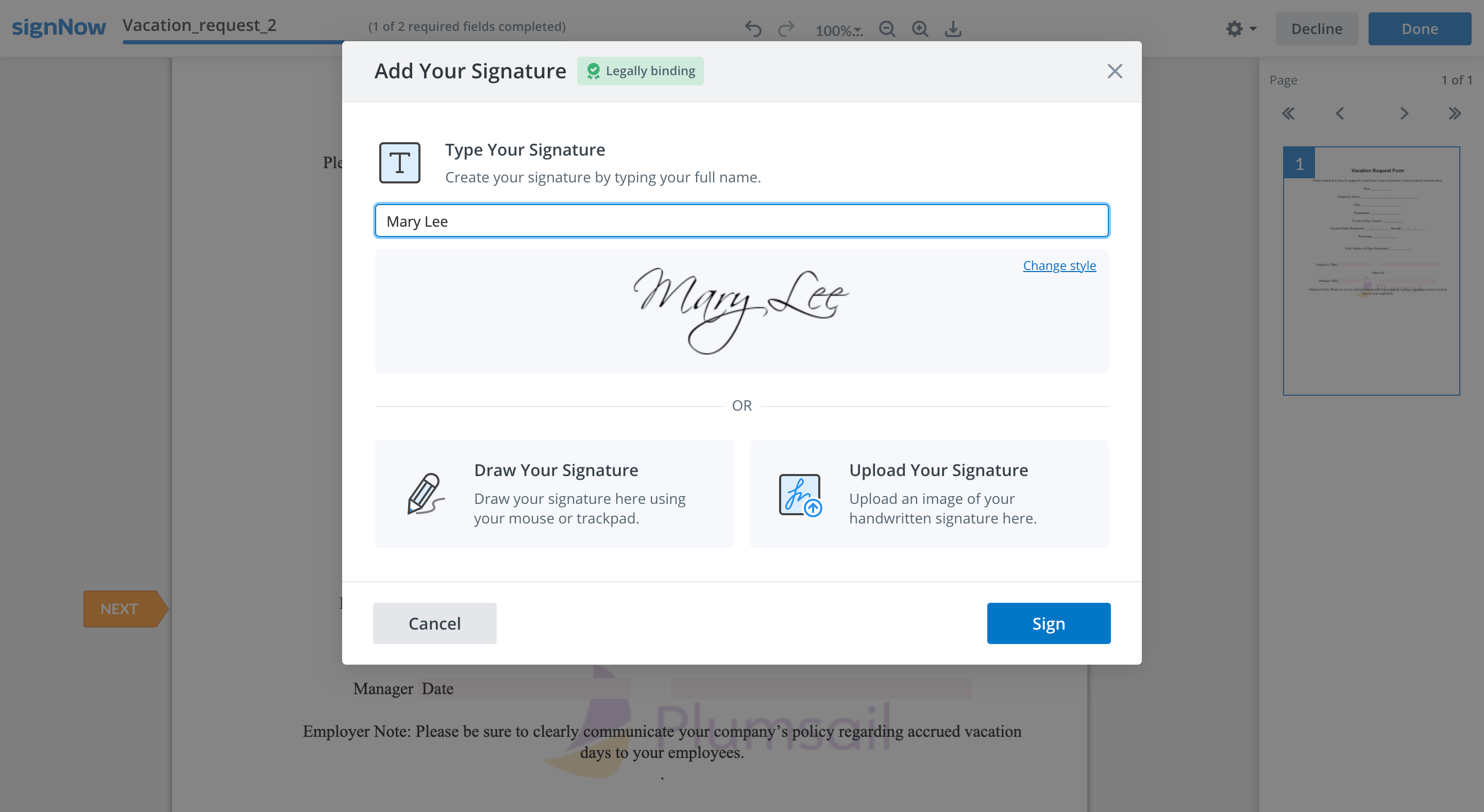The width and height of the screenshot is (1484, 812).
Task: Choose the Upload Your Signature icon
Action: point(801,495)
